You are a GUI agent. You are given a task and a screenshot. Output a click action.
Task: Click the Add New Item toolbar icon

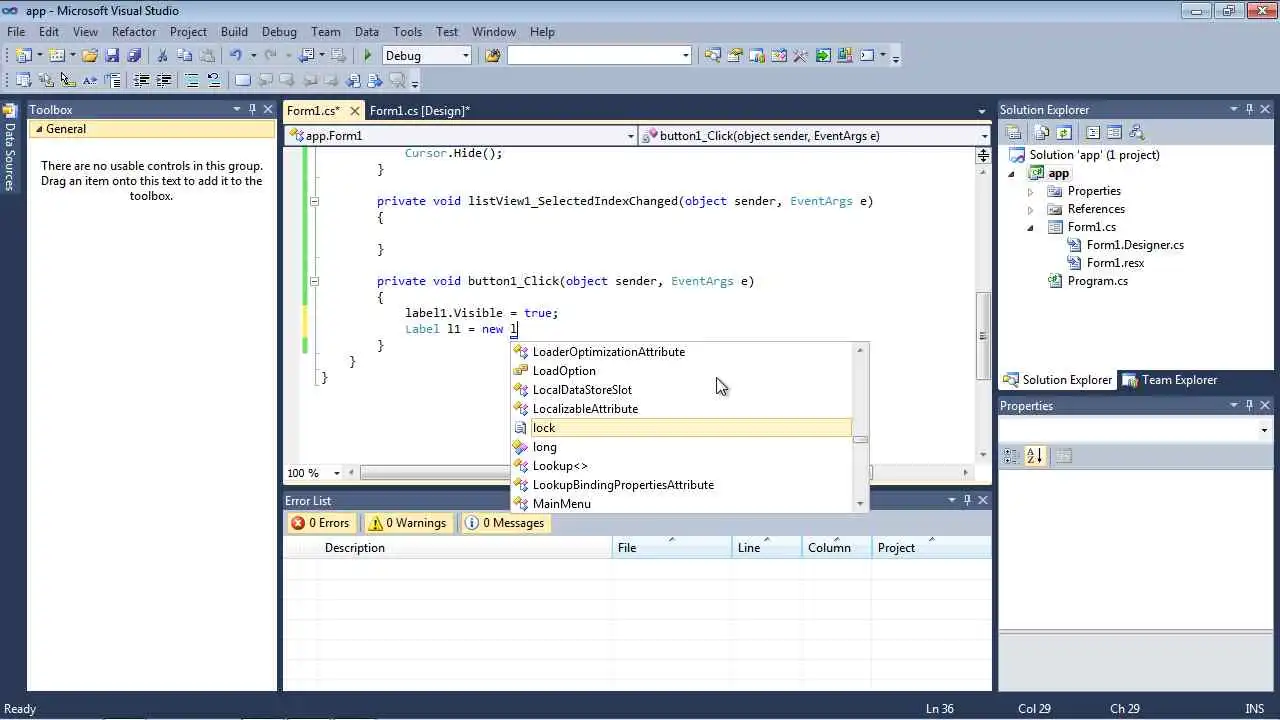[x=56, y=56]
